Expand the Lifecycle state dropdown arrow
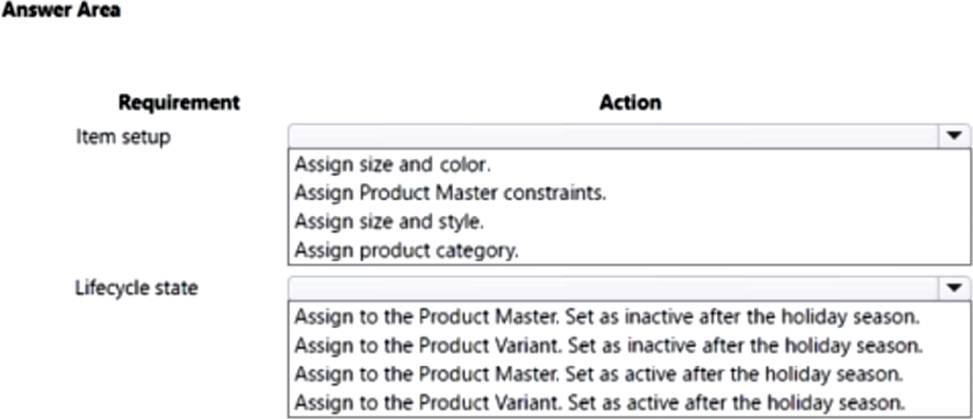Viewport: 973px width, 419px height. pyautogui.click(x=953, y=289)
